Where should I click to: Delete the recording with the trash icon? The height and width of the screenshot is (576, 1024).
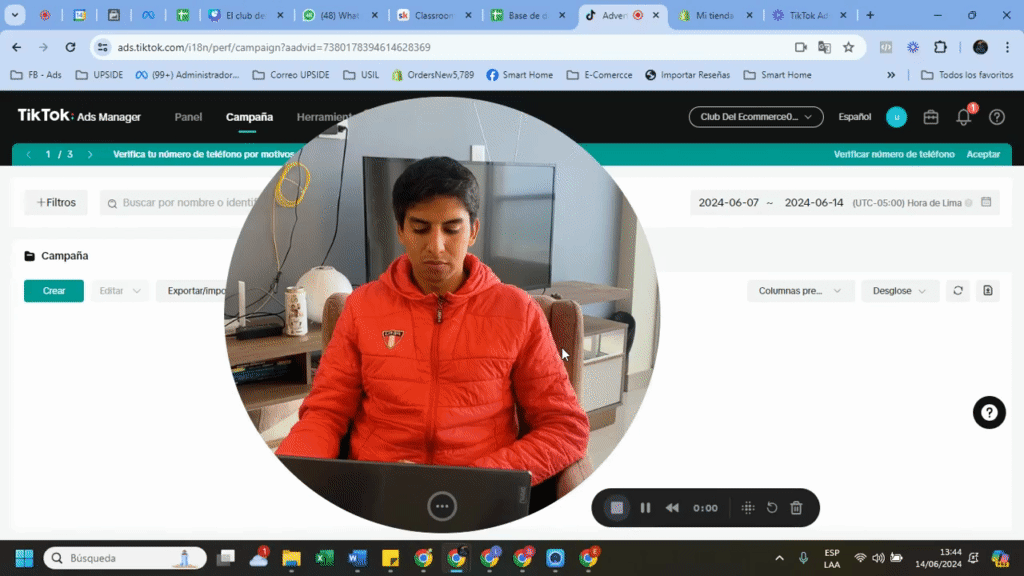coord(795,508)
